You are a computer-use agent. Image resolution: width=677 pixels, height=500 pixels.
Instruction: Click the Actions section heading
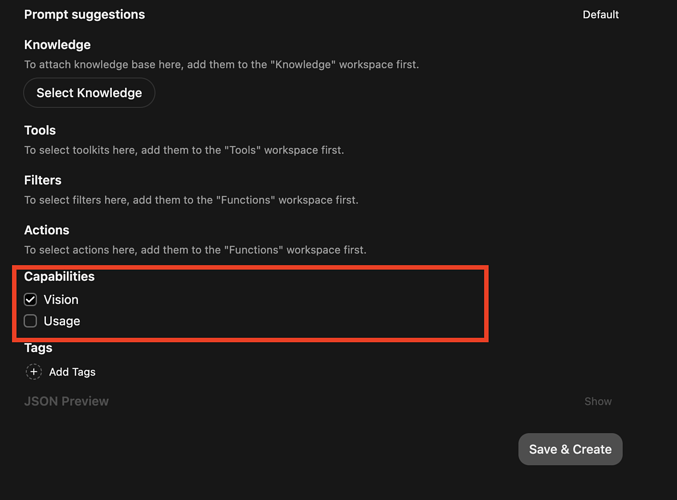click(x=47, y=230)
